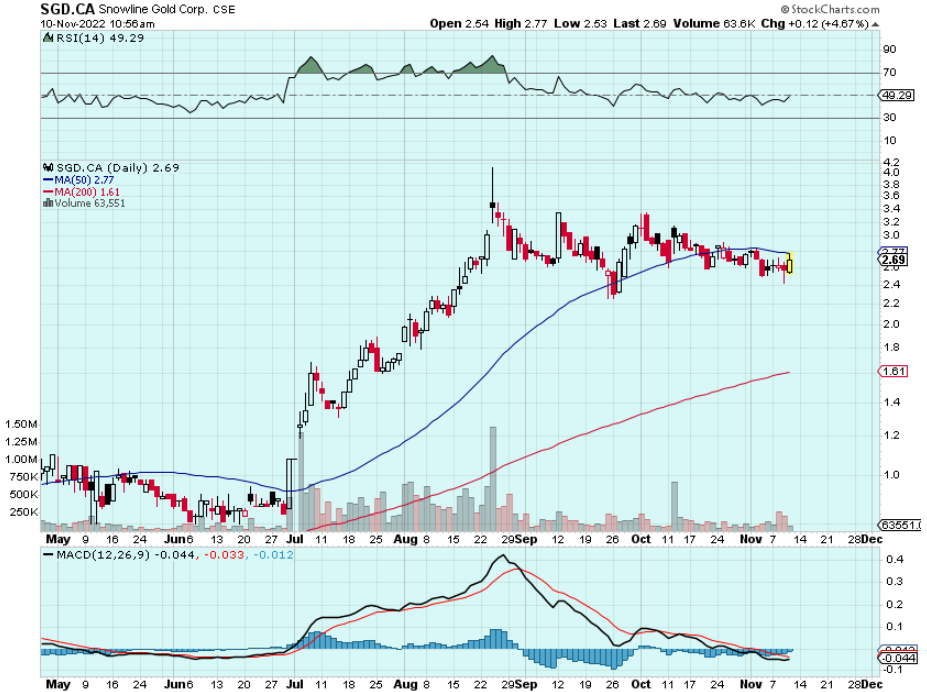Click the Jul date label below the price panel

[294, 539]
